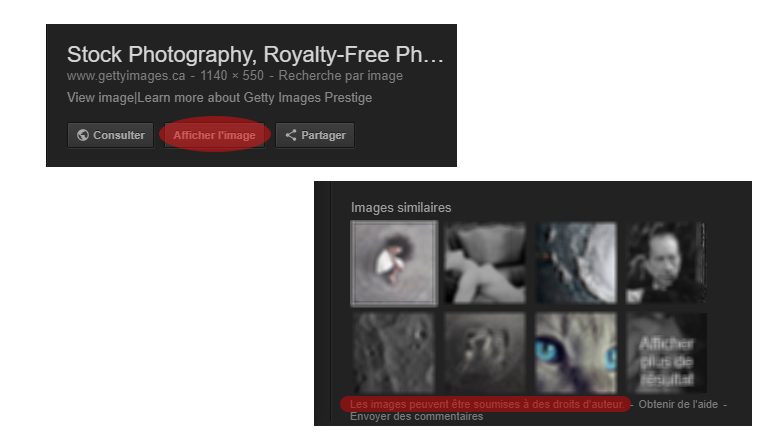Click the share icon beside Partager
Viewport: 770px width, 435px height.
(x=291, y=135)
